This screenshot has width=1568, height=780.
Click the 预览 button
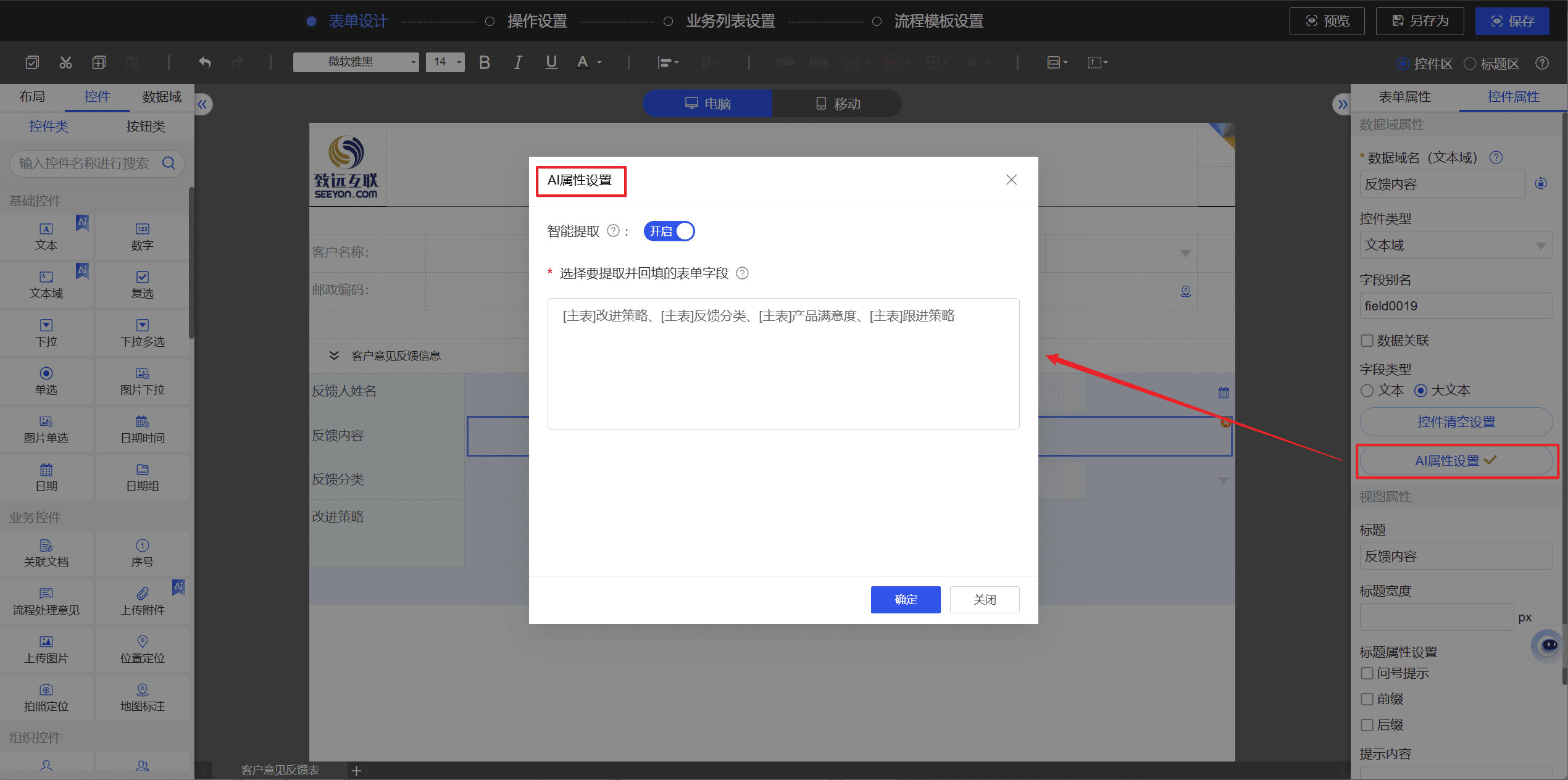click(1327, 22)
